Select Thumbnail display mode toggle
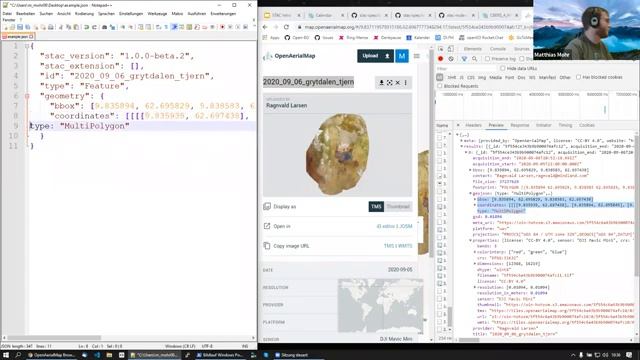Image resolution: width=640 pixels, height=360 pixels. (398, 207)
